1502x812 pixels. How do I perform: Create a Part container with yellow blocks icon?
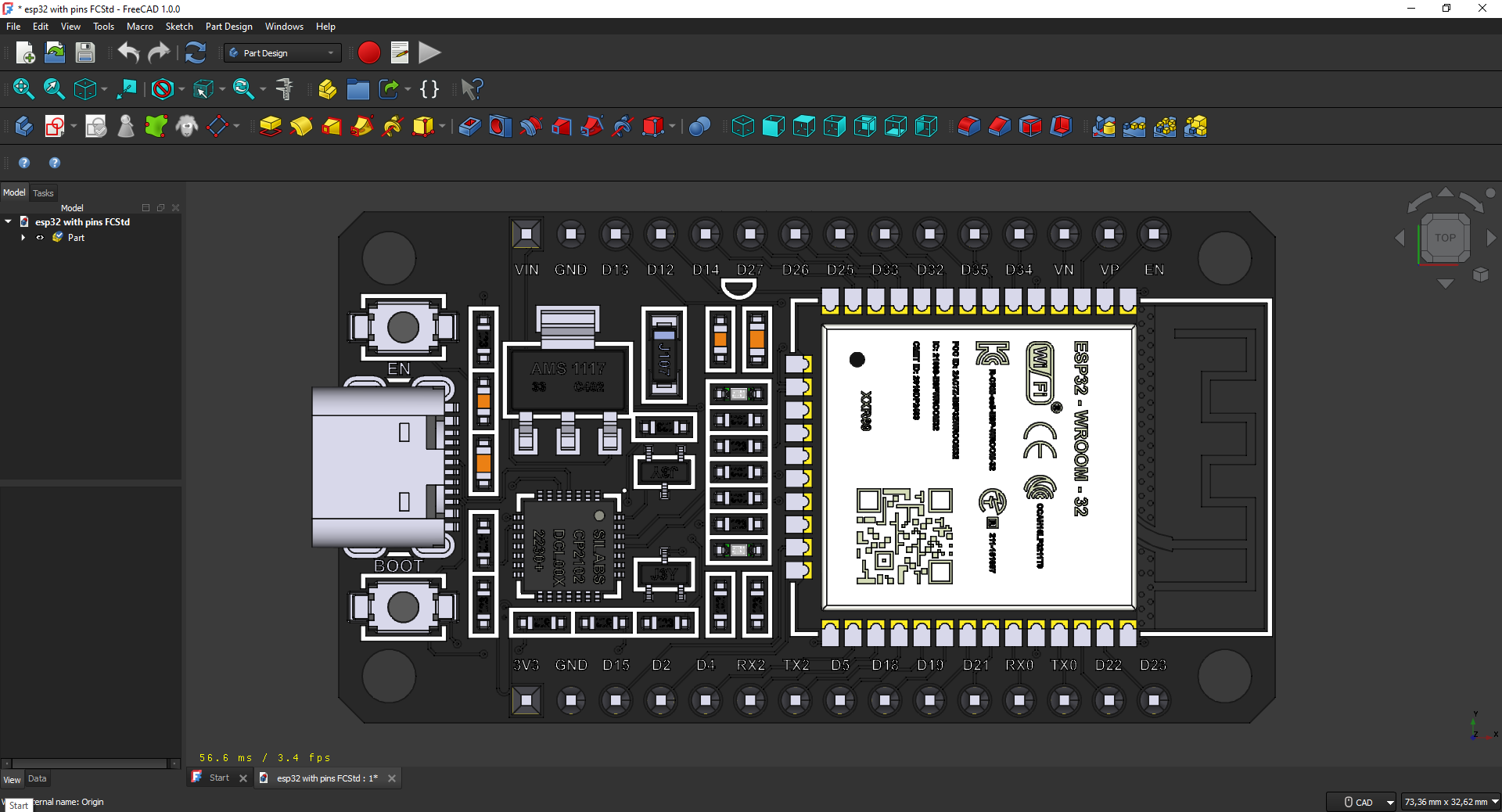pos(328,89)
